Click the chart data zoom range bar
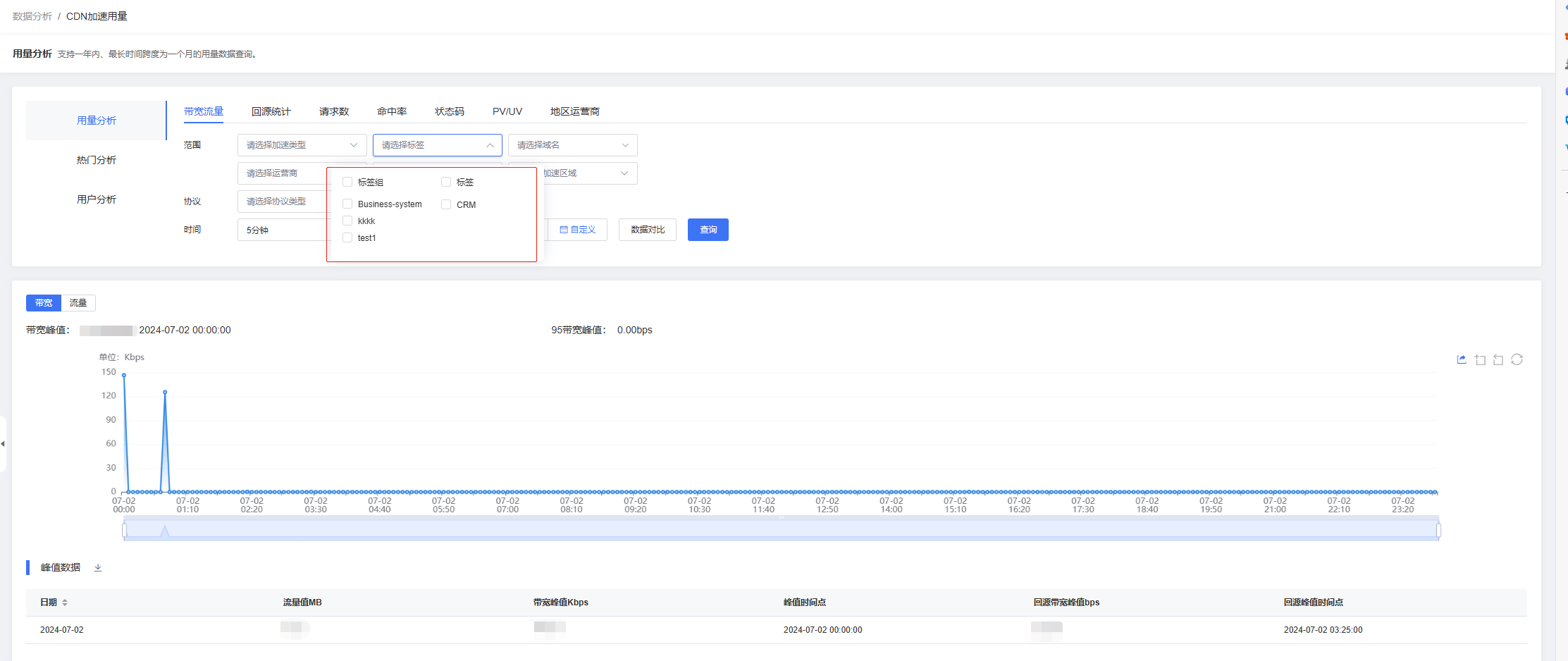 (x=781, y=530)
